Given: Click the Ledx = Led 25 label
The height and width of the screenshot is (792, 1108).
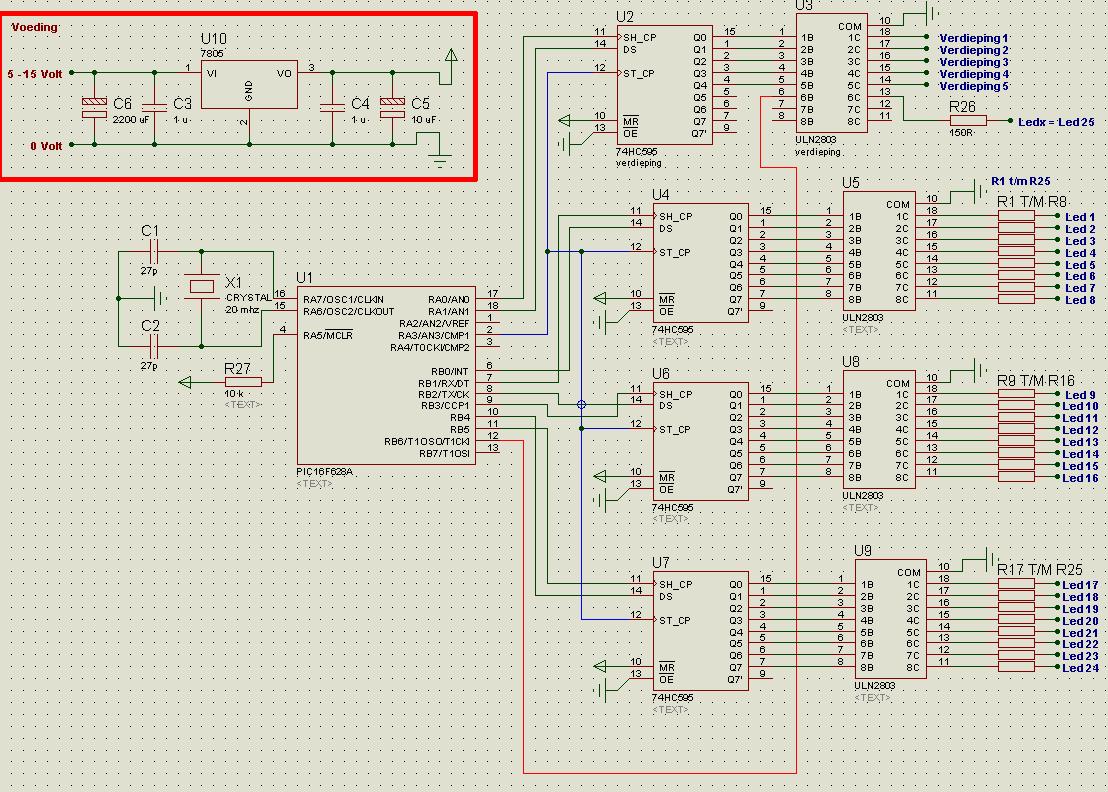Looking at the screenshot, I should pos(1055,122).
